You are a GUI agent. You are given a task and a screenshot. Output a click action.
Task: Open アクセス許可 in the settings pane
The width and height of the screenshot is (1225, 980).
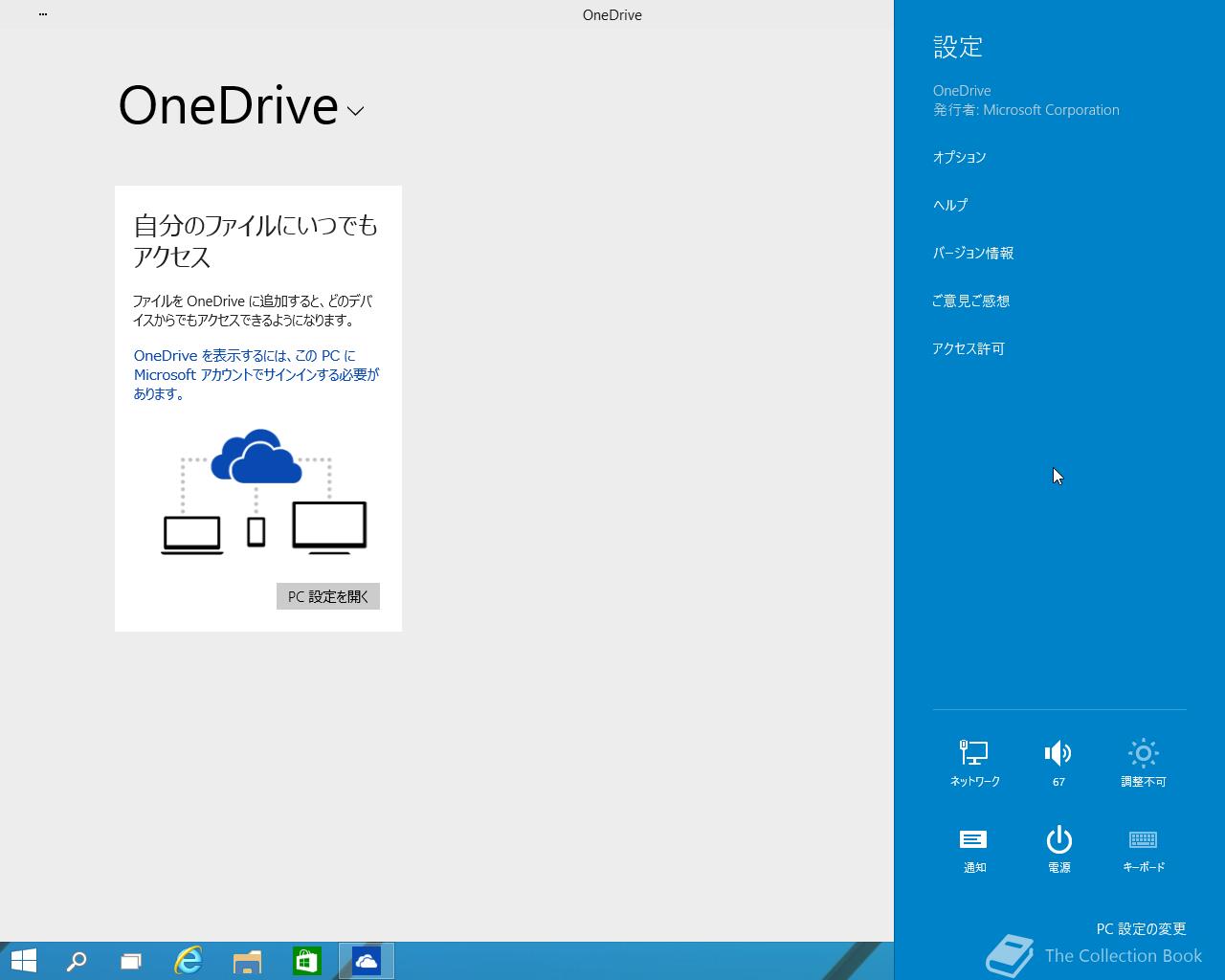point(969,348)
